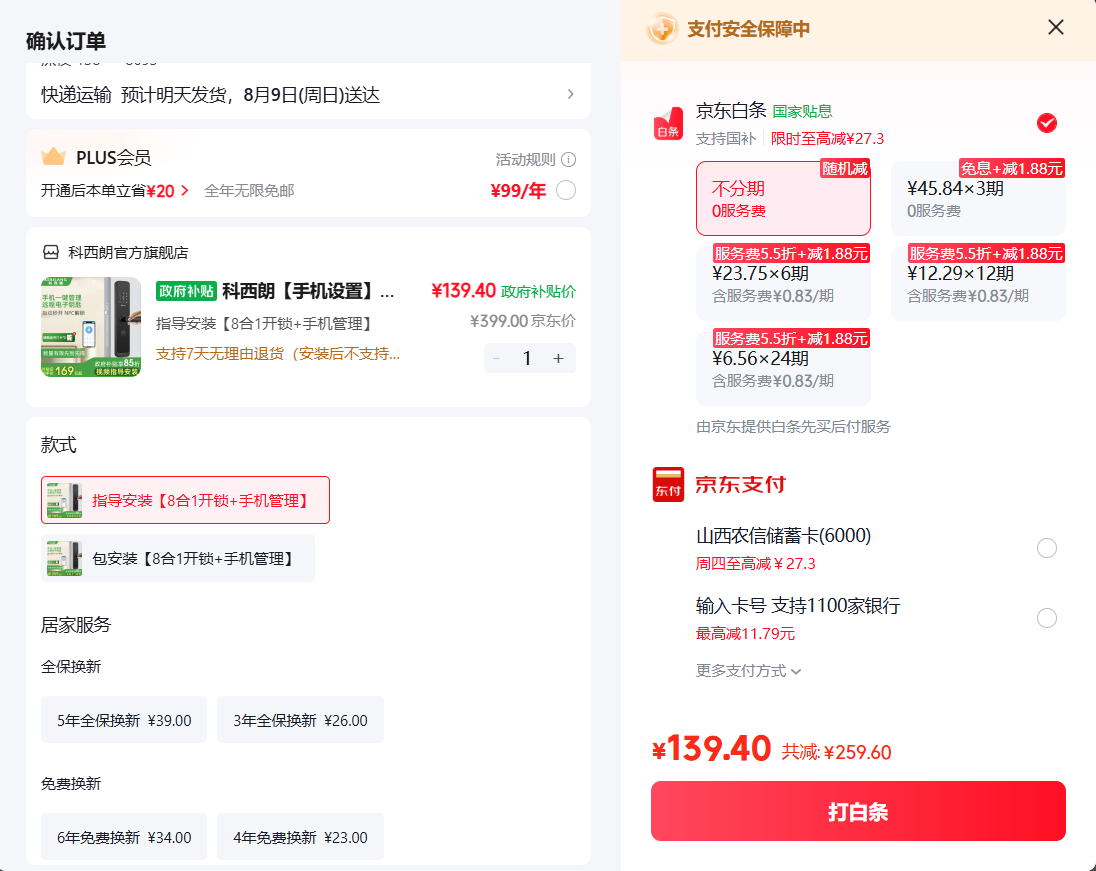Select 6年免费换新 ¥34.00 service

(124, 837)
